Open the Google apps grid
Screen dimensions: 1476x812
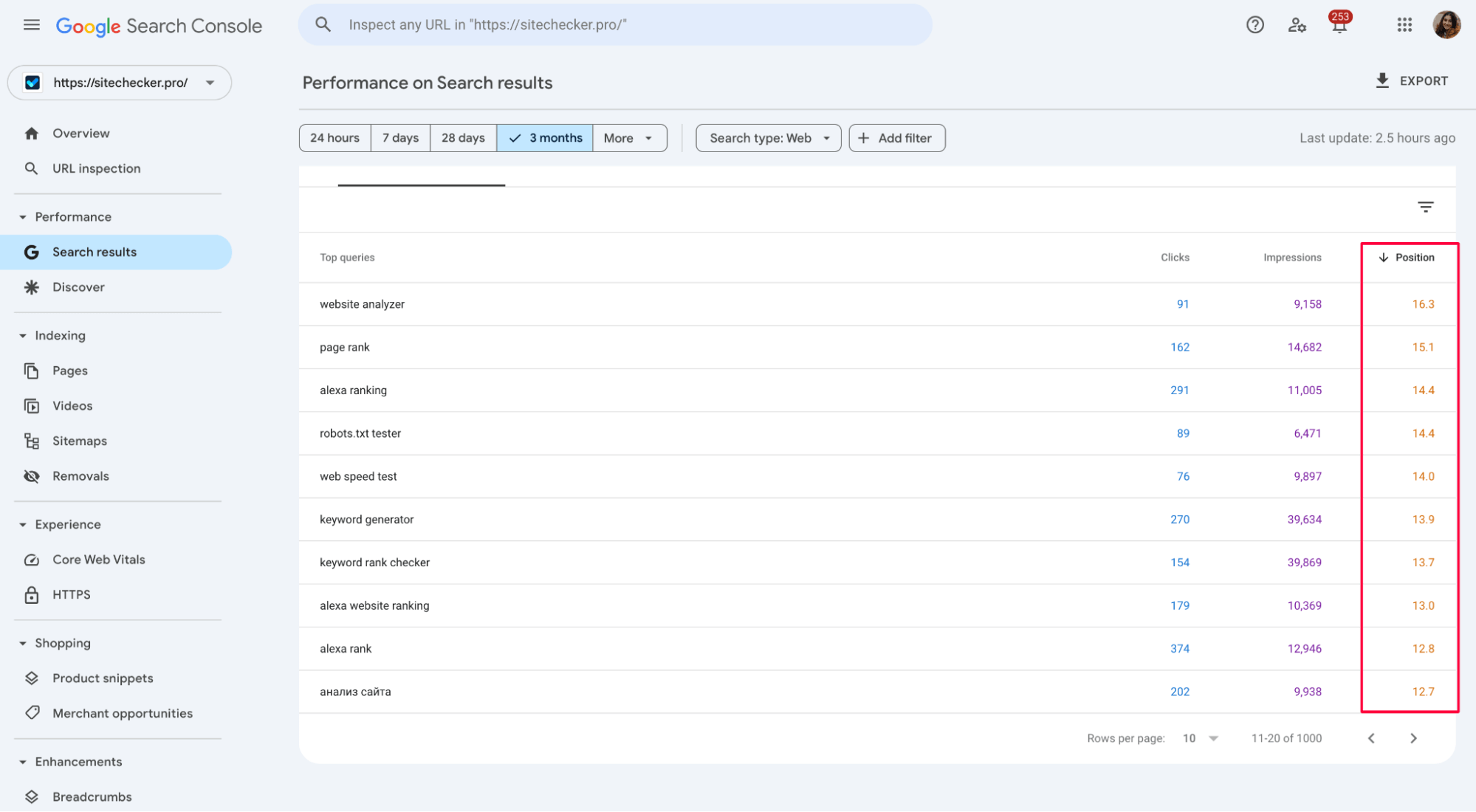pyautogui.click(x=1404, y=25)
